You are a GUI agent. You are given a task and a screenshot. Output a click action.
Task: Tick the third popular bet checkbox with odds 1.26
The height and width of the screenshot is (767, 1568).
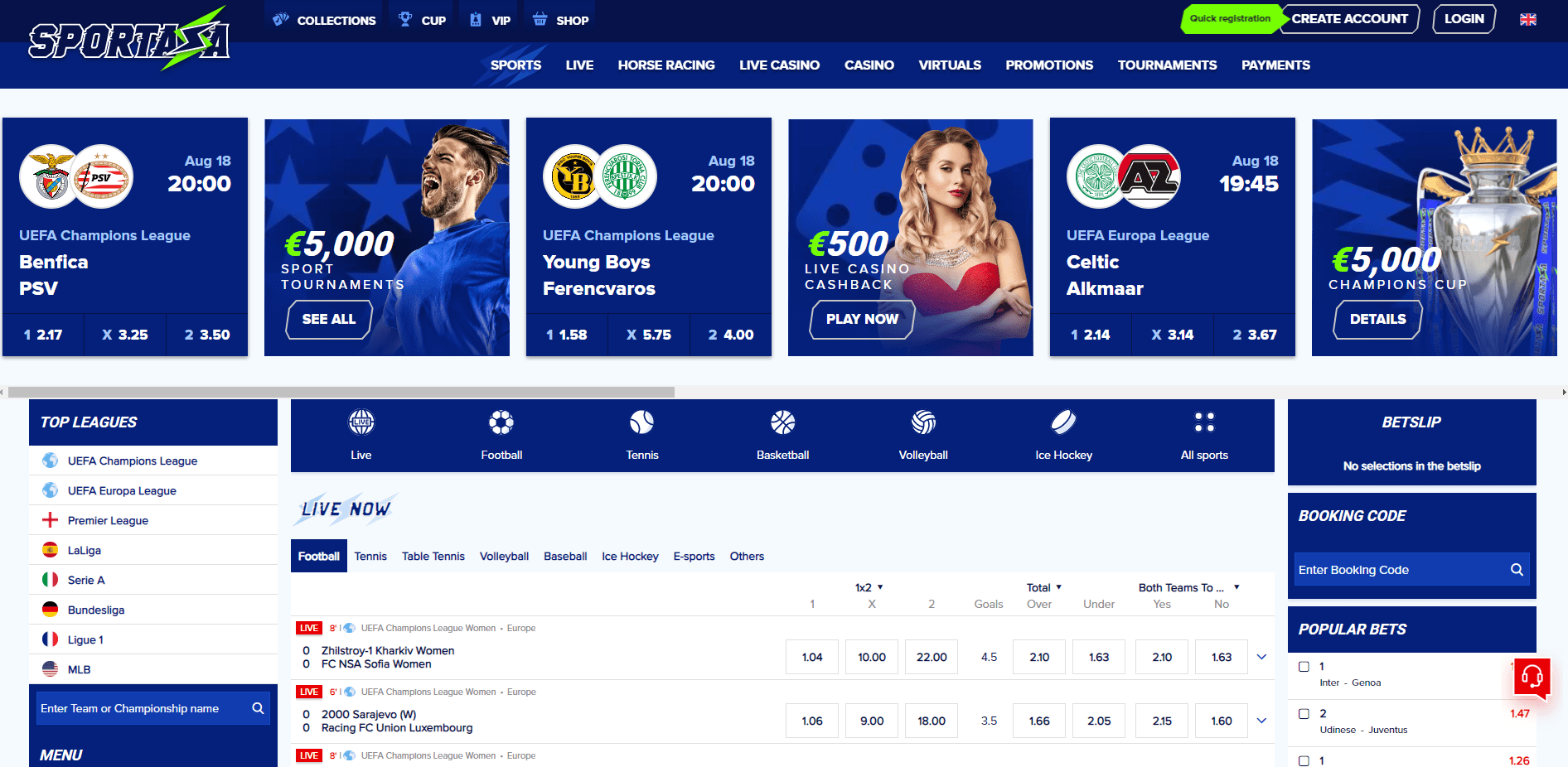(x=1304, y=760)
